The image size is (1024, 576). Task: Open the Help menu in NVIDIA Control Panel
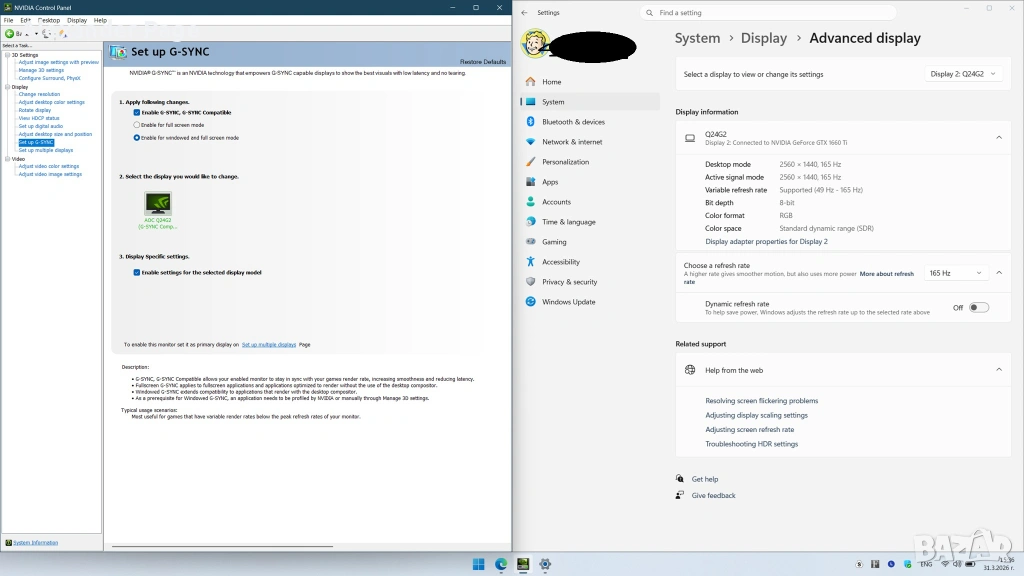[x=100, y=20]
